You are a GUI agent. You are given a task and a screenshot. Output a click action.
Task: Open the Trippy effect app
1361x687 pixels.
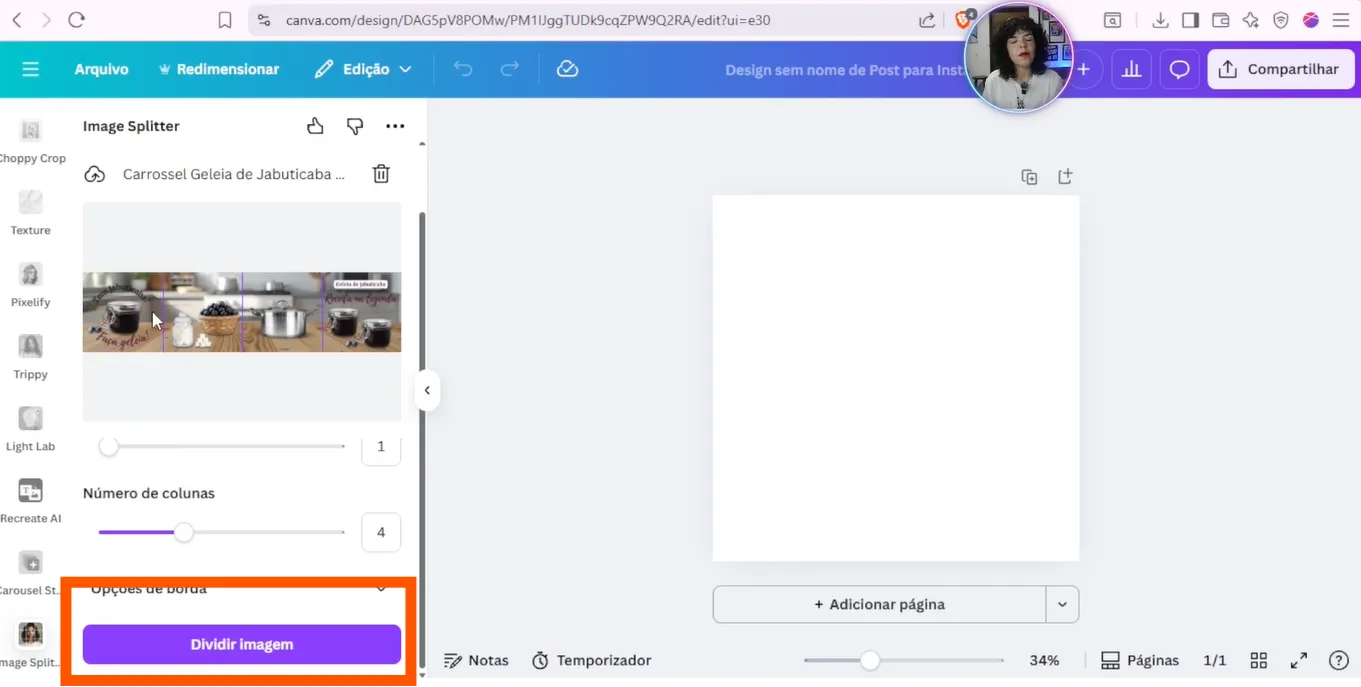tap(31, 356)
